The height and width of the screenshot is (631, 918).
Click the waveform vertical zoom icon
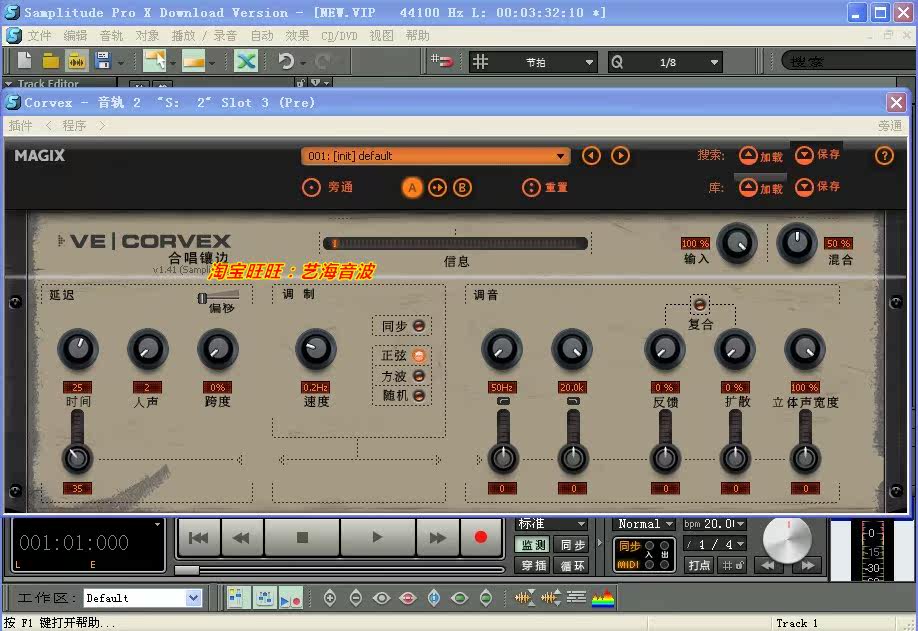(551, 598)
